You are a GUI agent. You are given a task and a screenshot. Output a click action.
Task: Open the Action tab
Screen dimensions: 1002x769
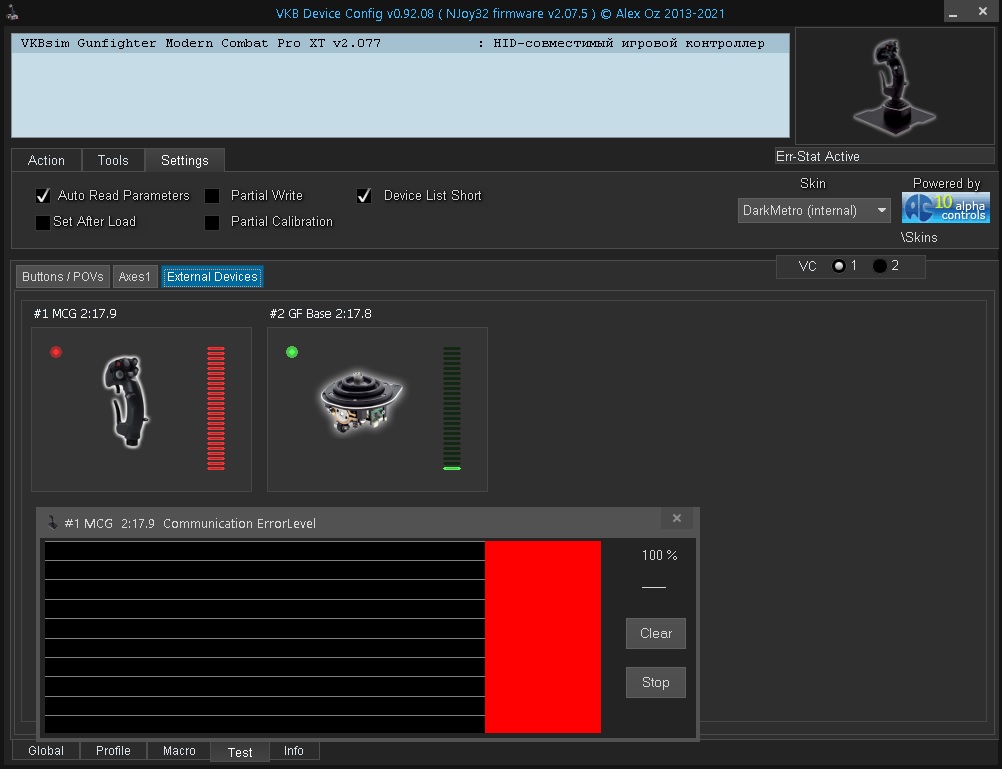(x=46, y=160)
